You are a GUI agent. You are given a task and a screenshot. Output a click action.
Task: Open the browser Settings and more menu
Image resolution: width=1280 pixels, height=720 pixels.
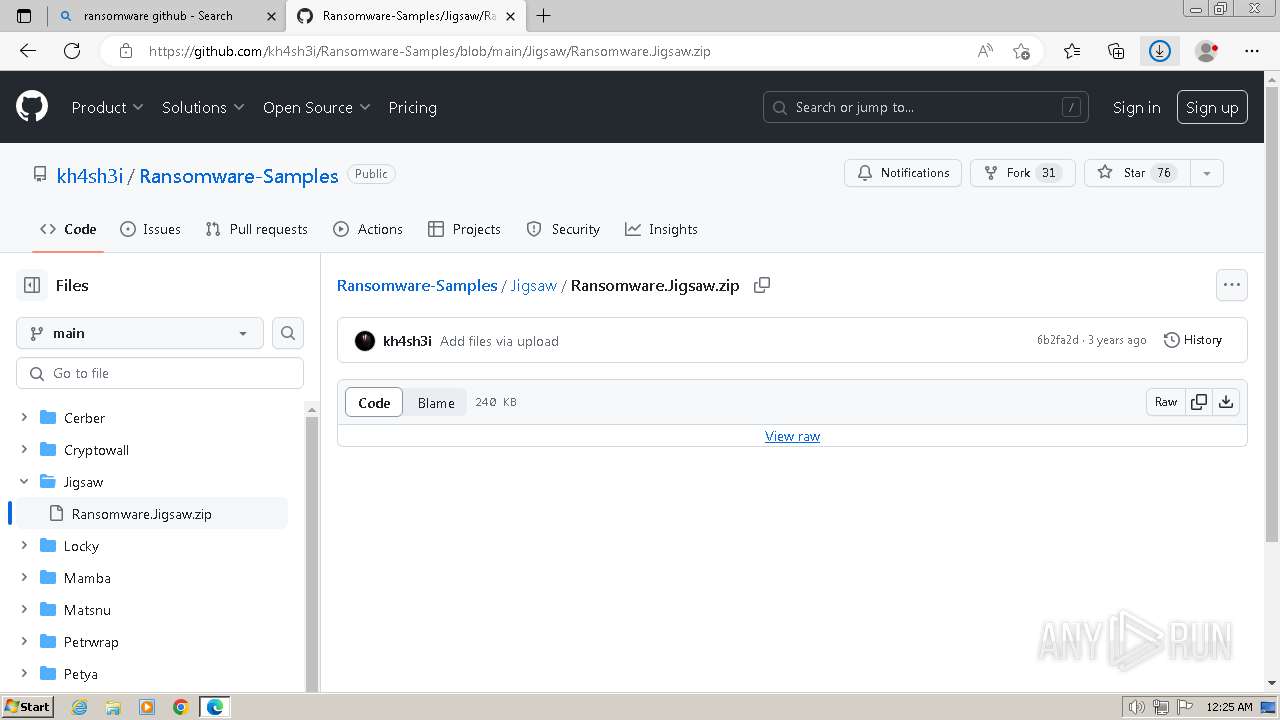(x=1252, y=51)
